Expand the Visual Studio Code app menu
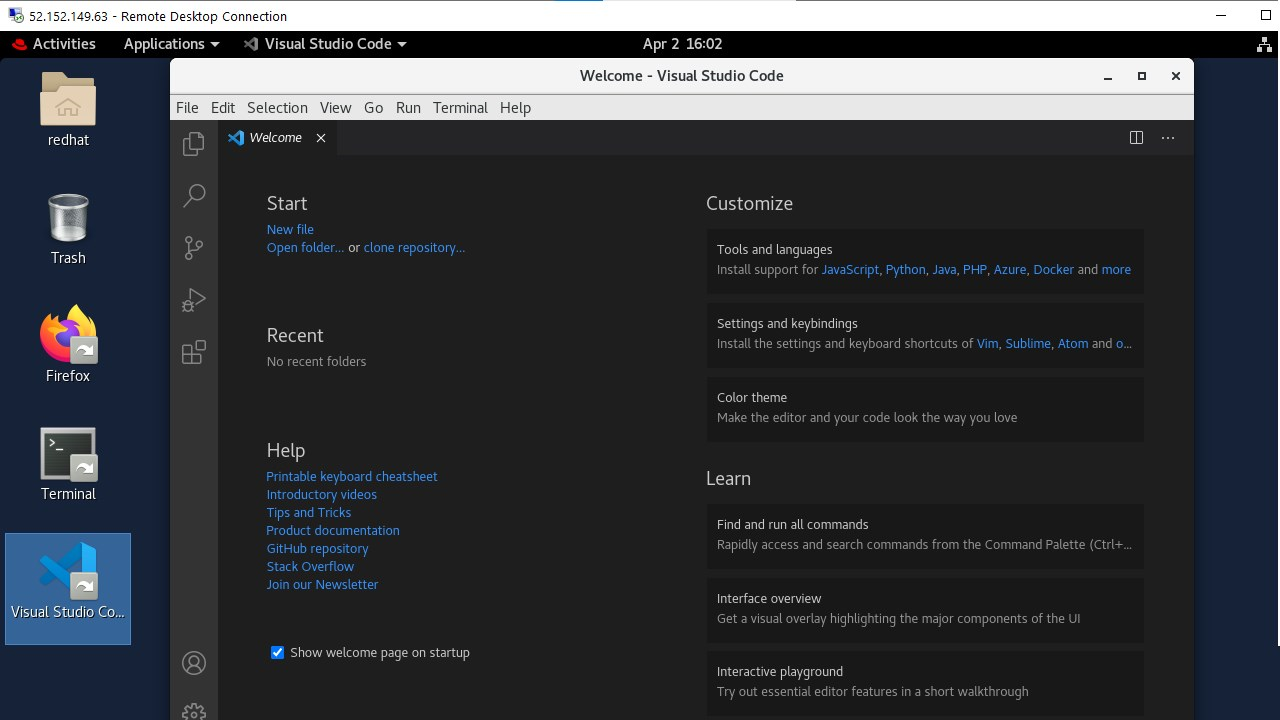The image size is (1280, 720). (x=325, y=44)
